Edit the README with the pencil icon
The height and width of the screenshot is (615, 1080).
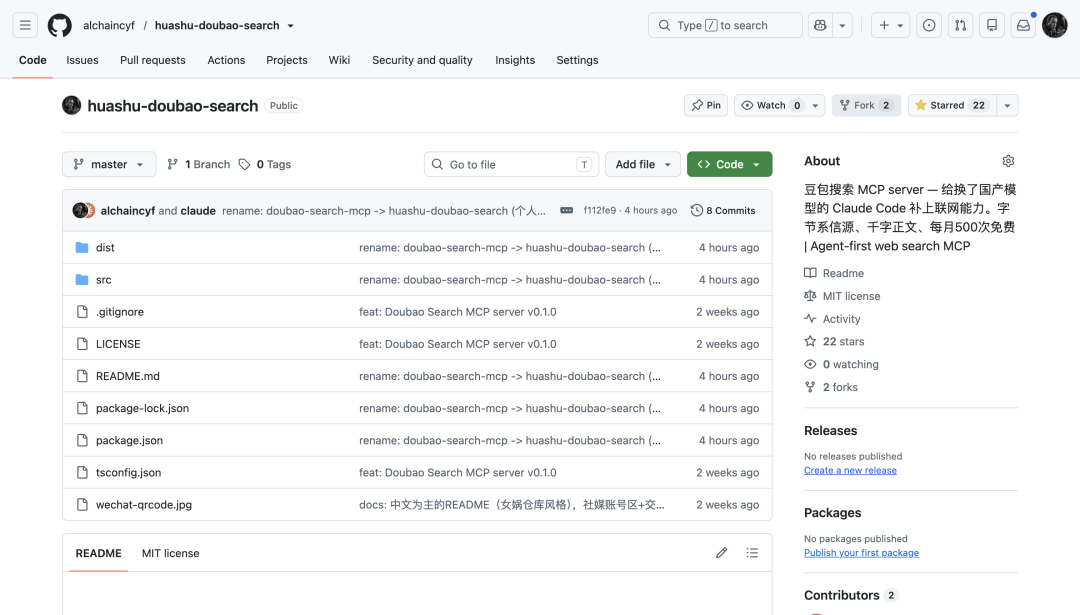pyautogui.click(x=721, y=553)
